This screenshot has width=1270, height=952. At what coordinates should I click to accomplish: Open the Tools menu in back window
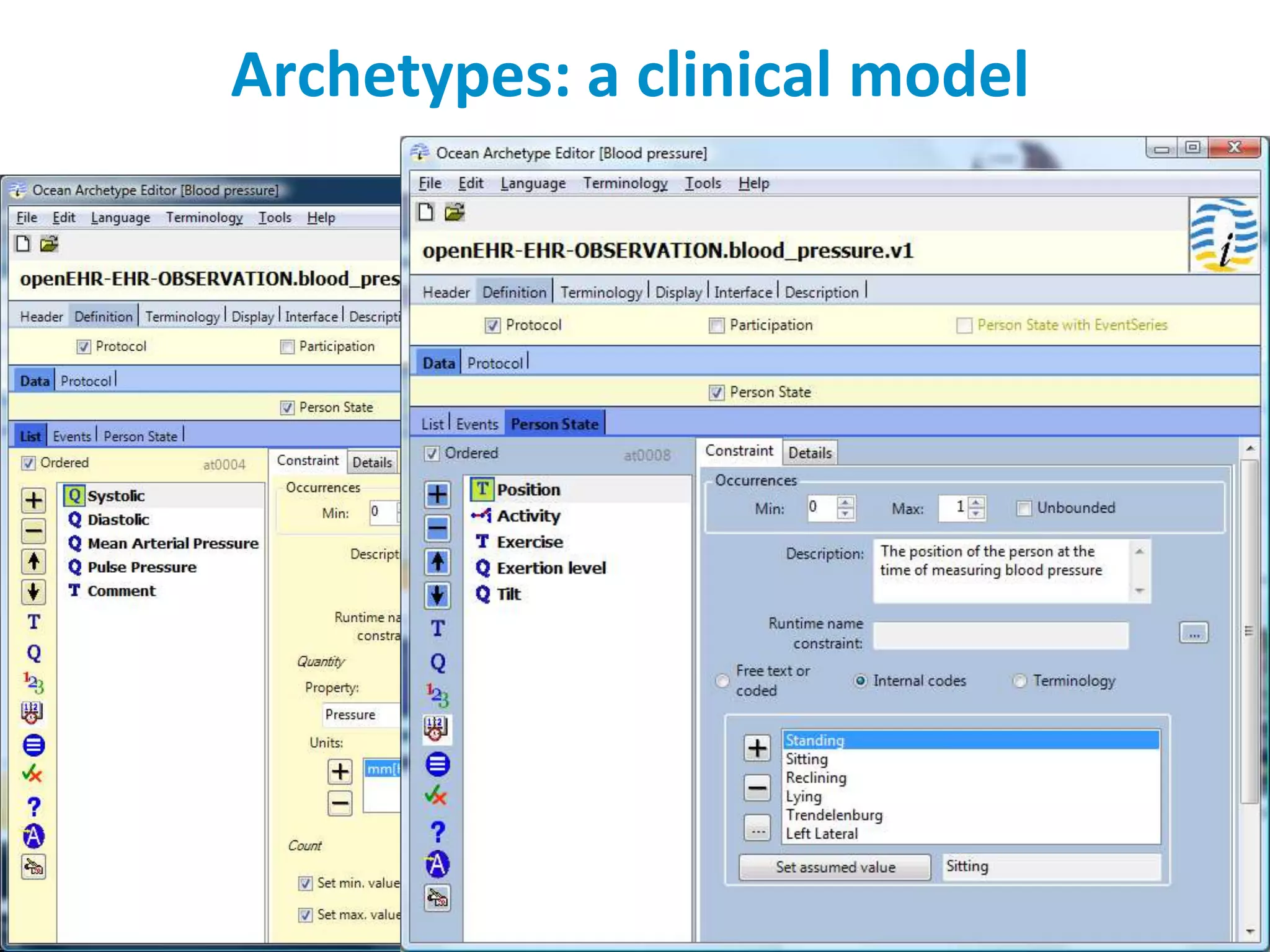click(x=275, y=218)
